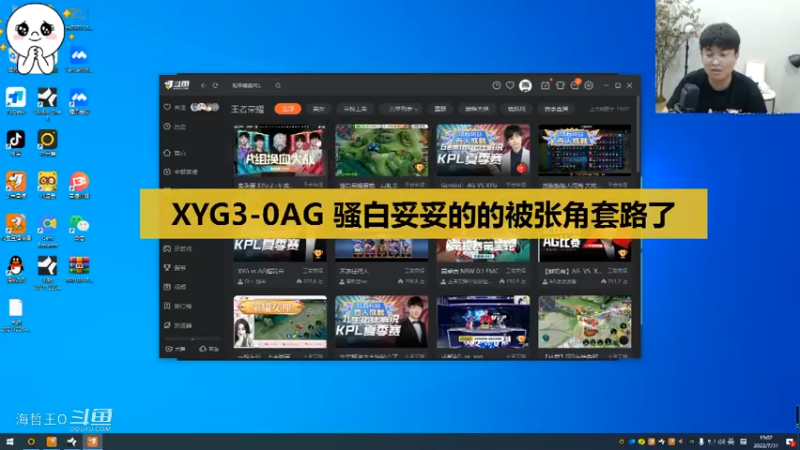Open the user avatar in Douyu header
This screenshot has width=800, height=450.
tap(525, 86)
